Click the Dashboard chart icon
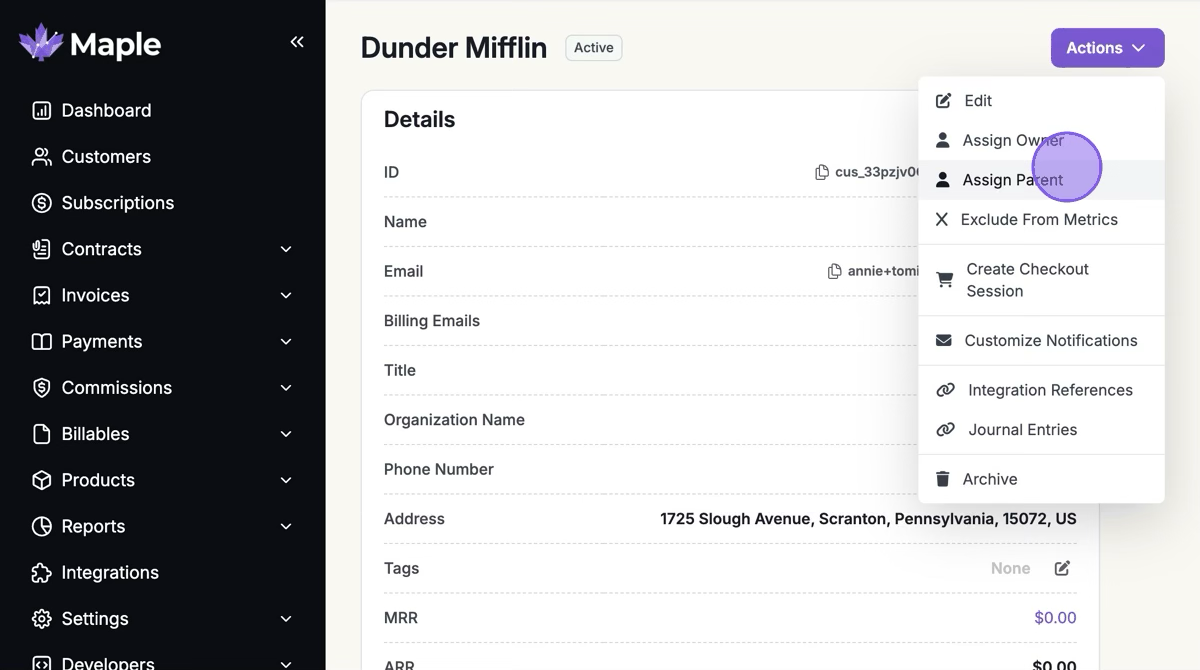Screen dimensions: 1200x670 click(x=41, y=111)
